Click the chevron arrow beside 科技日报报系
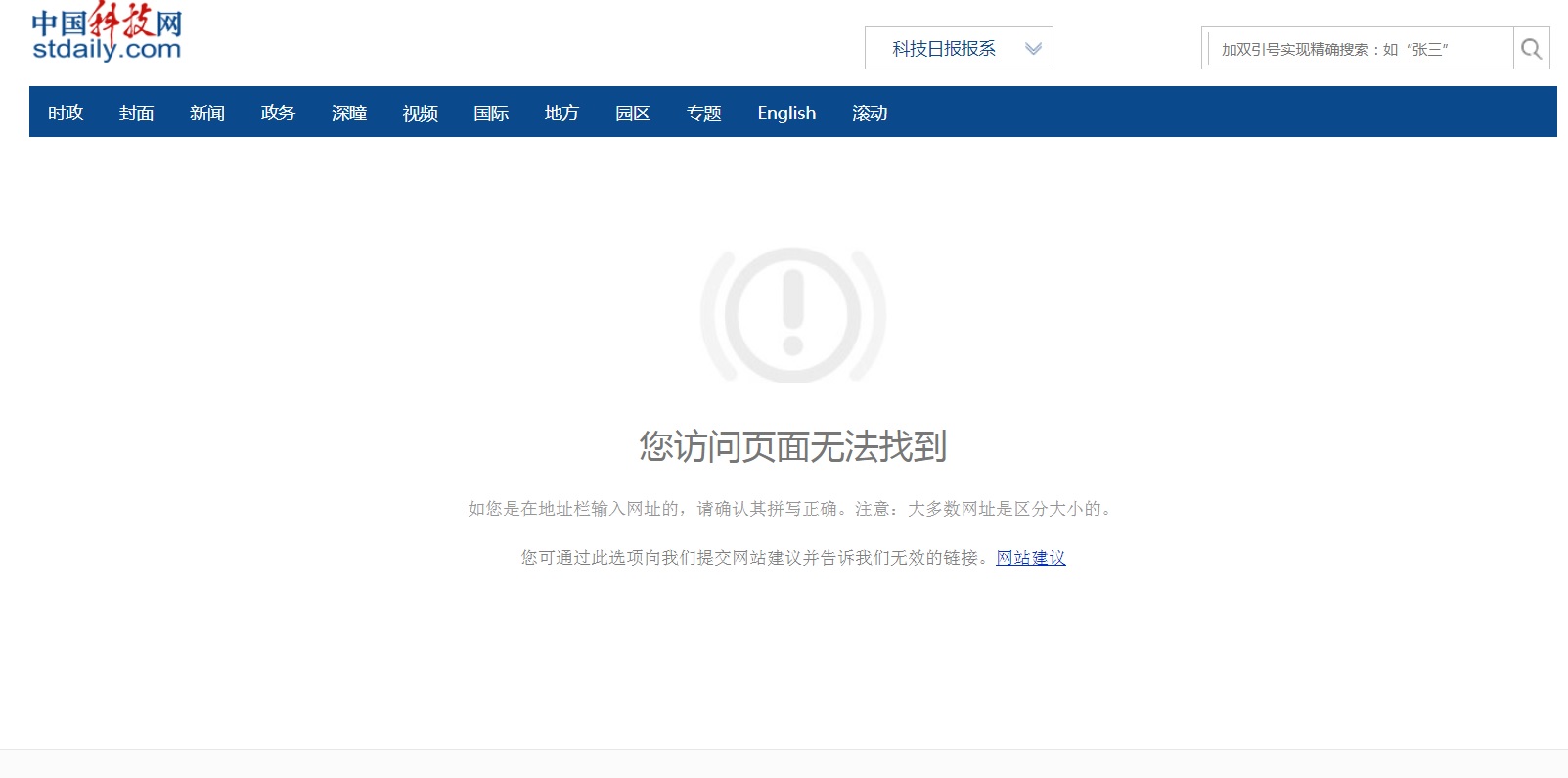The height and width of the screenshot is (778, 1568). [1033, 49]
